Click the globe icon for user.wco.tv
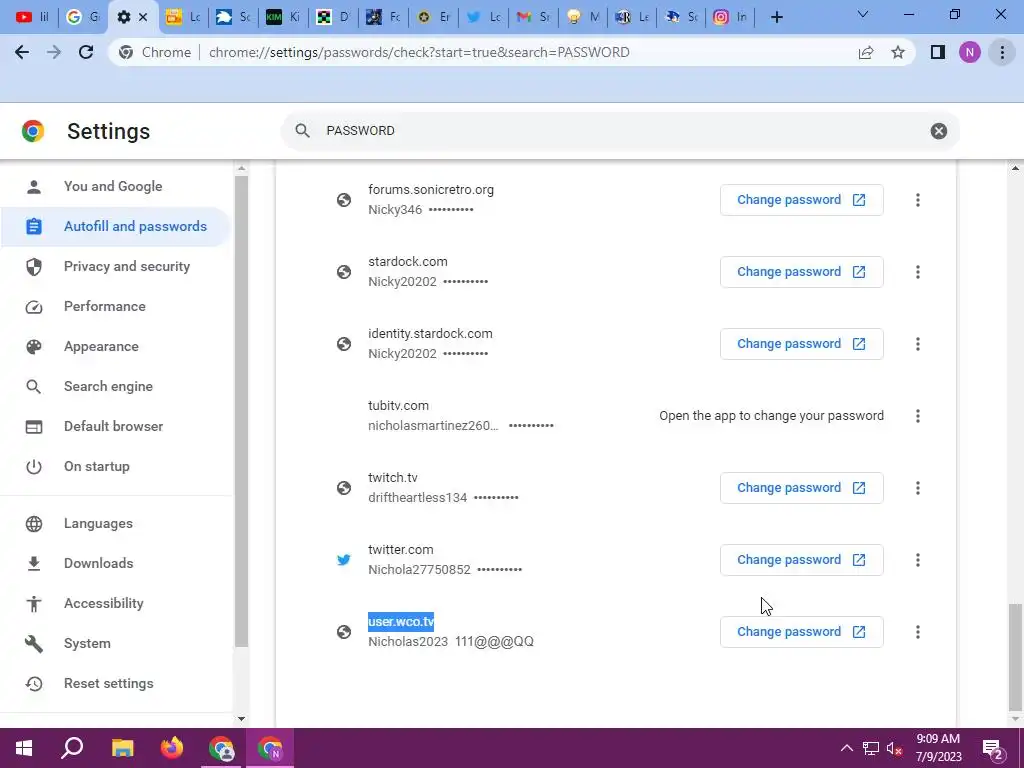Image resolution: width=1024 pixels, height=768 pixels. [344, 632]
